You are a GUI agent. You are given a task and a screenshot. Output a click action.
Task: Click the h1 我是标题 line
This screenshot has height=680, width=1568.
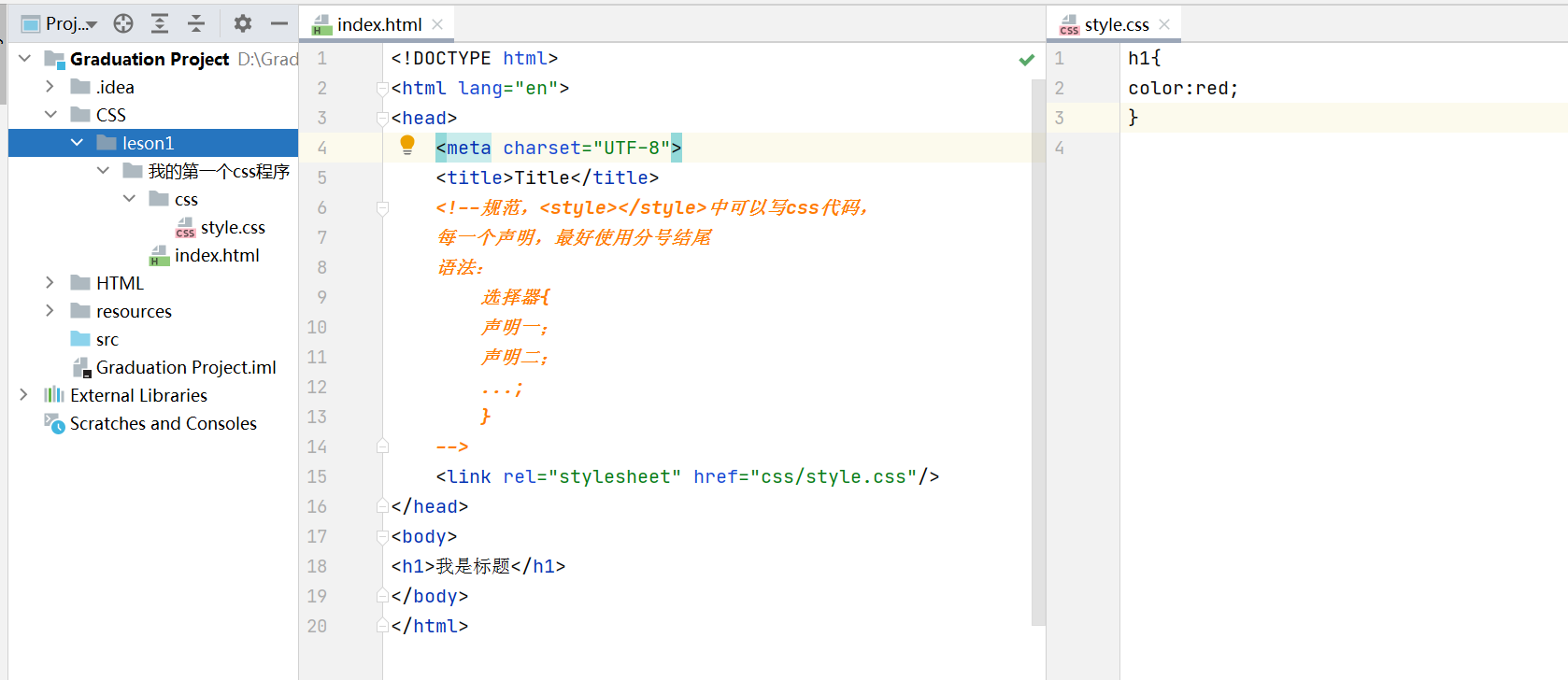(x=478, y=566)
